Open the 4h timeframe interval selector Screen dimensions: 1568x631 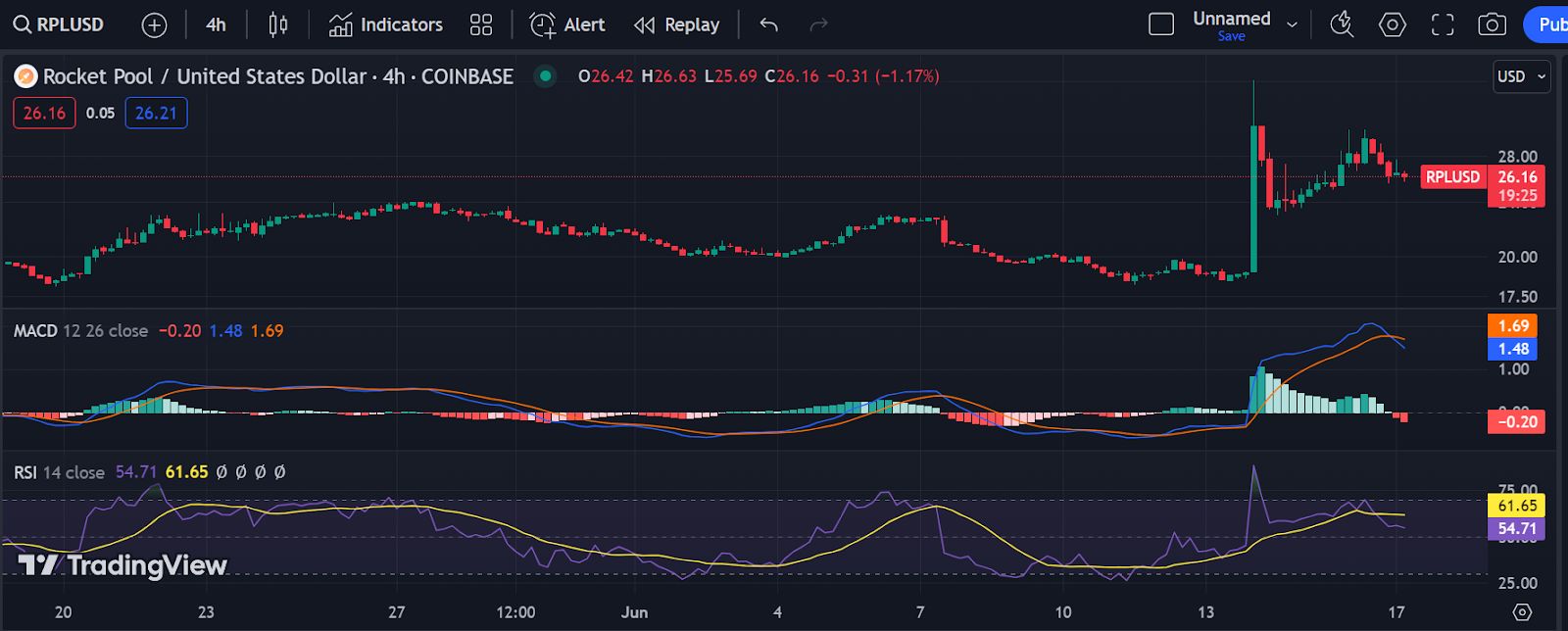[x=216, y=24]
